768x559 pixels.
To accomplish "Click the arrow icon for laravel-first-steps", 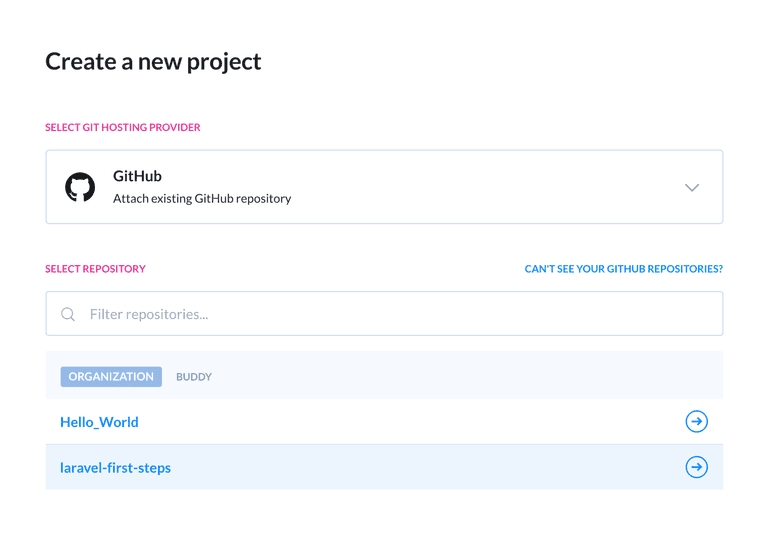I will (696, 467).
